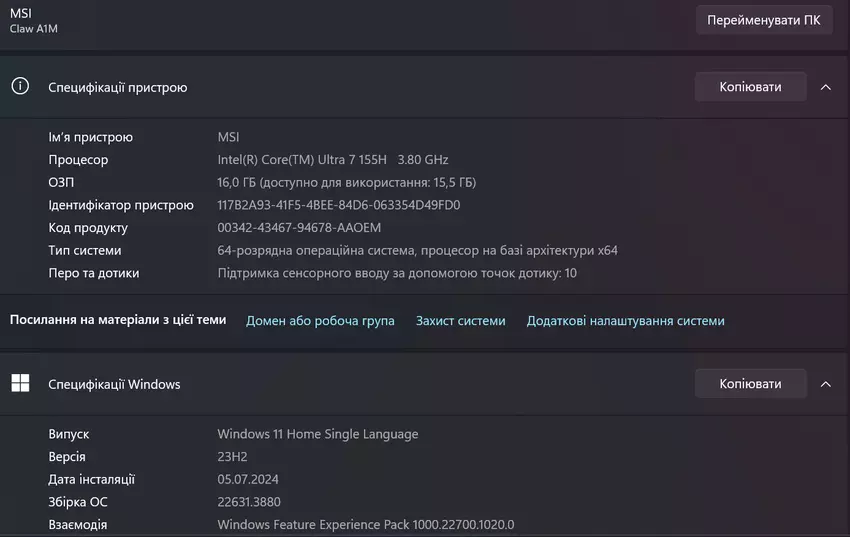Click the Windows logo icon
This screenshot has width=850, height=537.
[20, 383]
